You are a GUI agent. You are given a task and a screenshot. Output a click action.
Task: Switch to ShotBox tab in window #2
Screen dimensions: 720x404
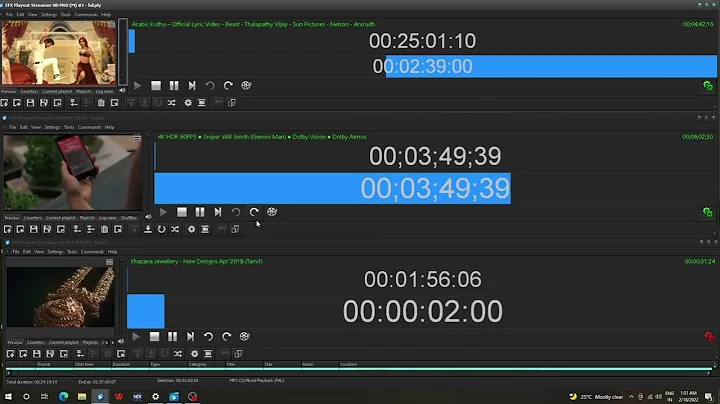click(x=129, y=218)
